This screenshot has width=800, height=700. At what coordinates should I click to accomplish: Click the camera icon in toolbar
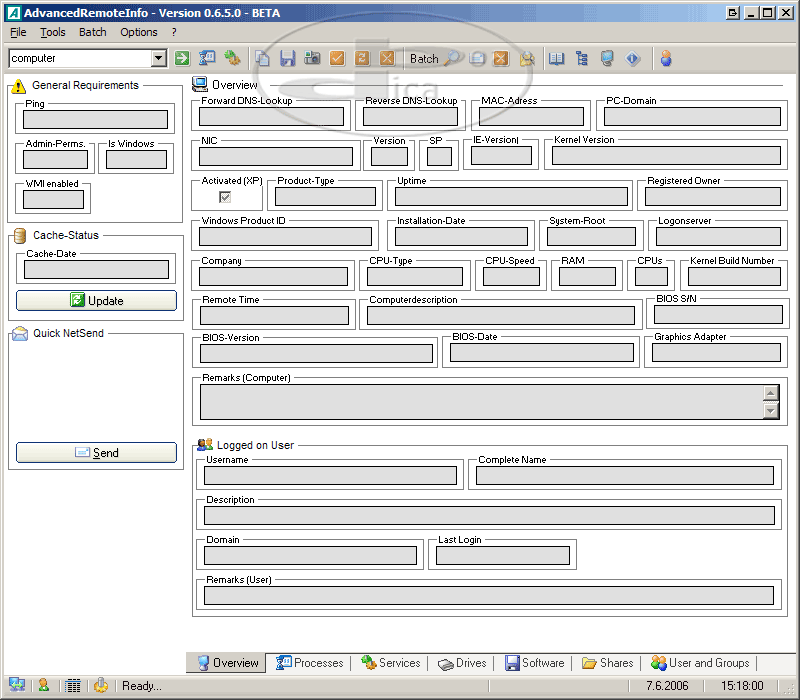coord(312,59)
